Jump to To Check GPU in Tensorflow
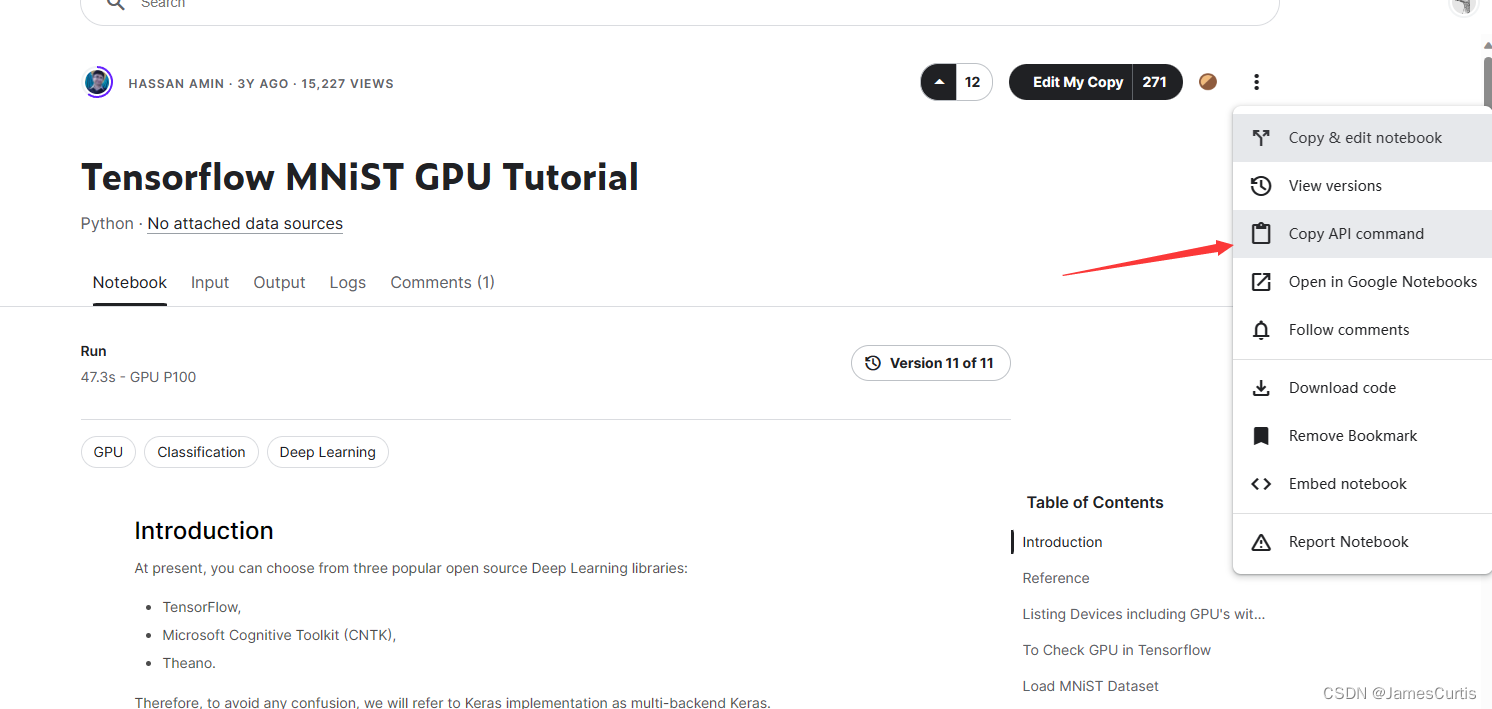 1116,650
